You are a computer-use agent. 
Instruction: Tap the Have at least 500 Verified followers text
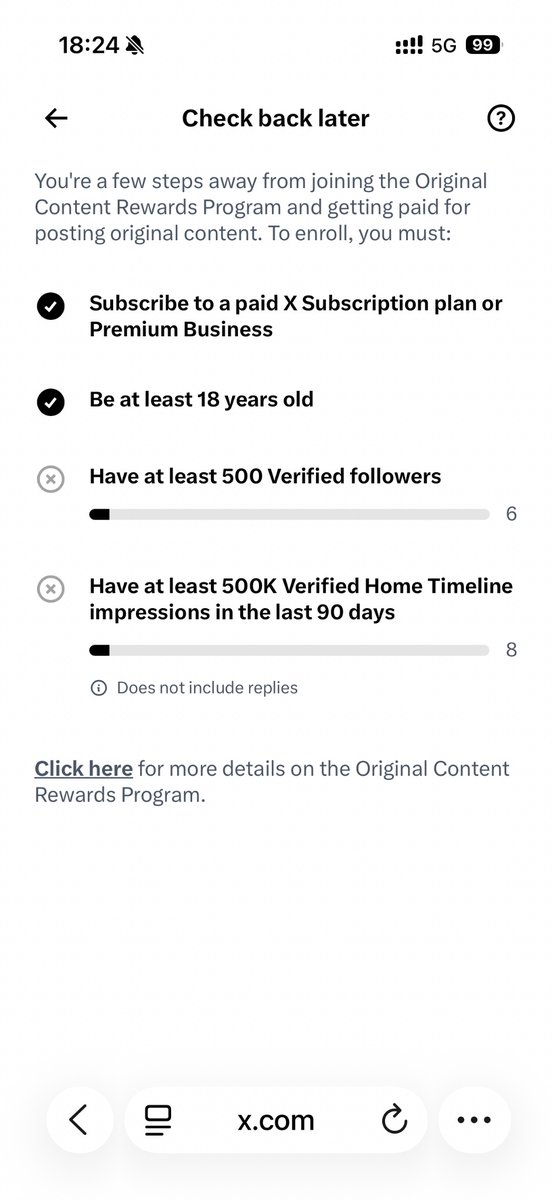[x=265, y=477]
